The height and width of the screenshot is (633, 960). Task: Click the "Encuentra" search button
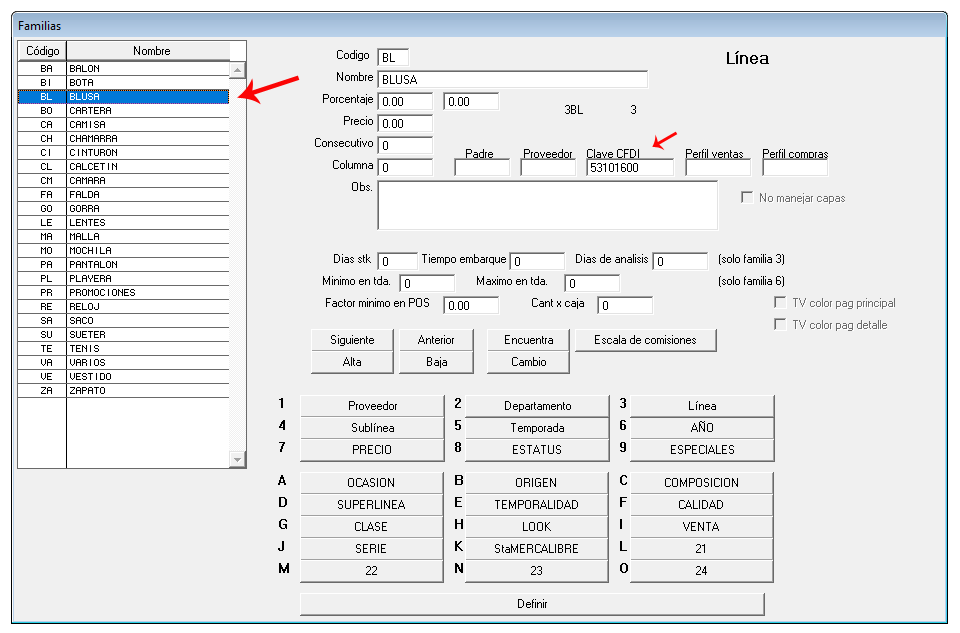pyautogui.click(x=527, y=340)
